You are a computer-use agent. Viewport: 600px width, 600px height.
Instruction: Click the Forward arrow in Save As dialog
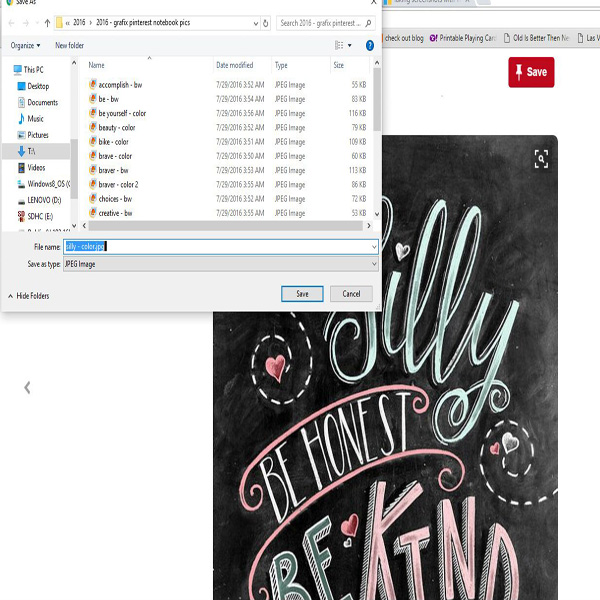coord(26,23)
